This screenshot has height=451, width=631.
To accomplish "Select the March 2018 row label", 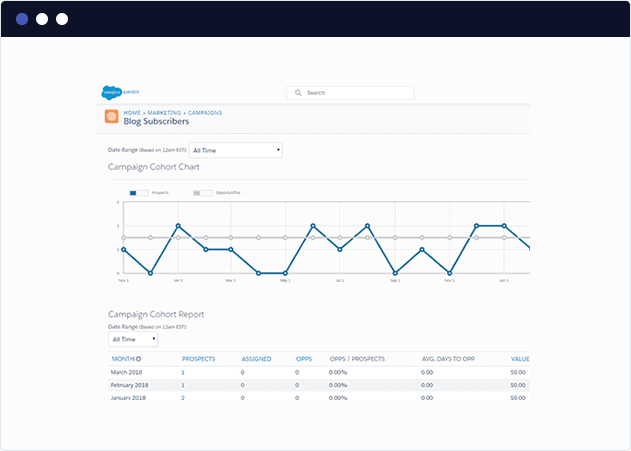I will (x=126, y=373).
